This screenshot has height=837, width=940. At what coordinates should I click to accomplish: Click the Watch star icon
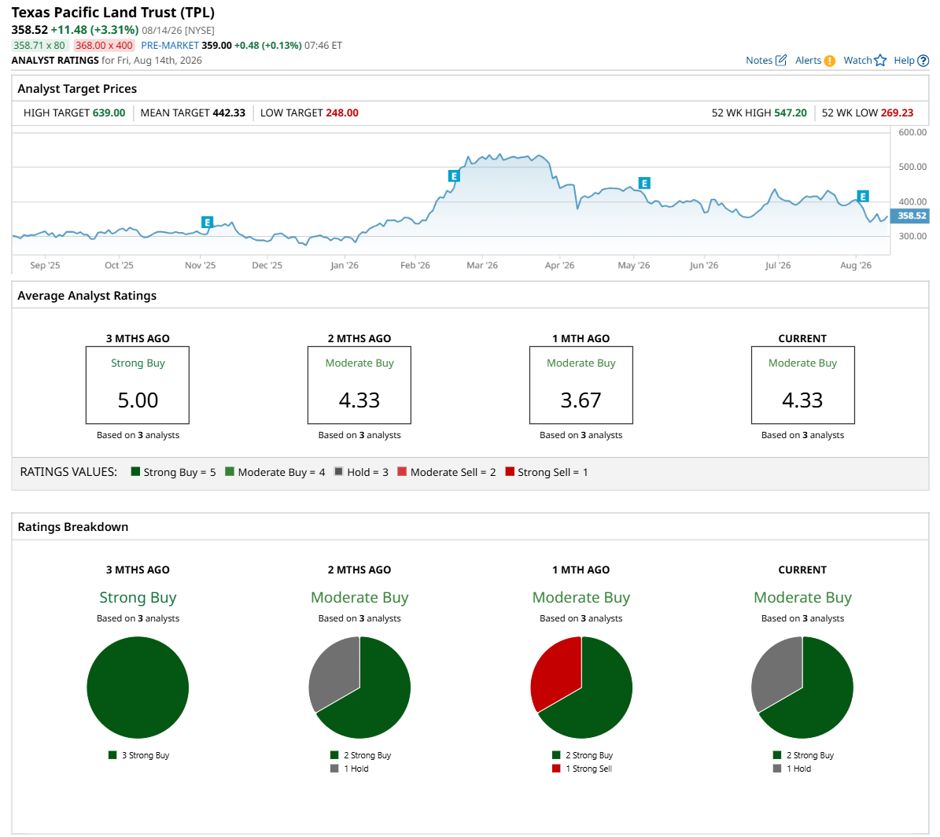point(880,60)
